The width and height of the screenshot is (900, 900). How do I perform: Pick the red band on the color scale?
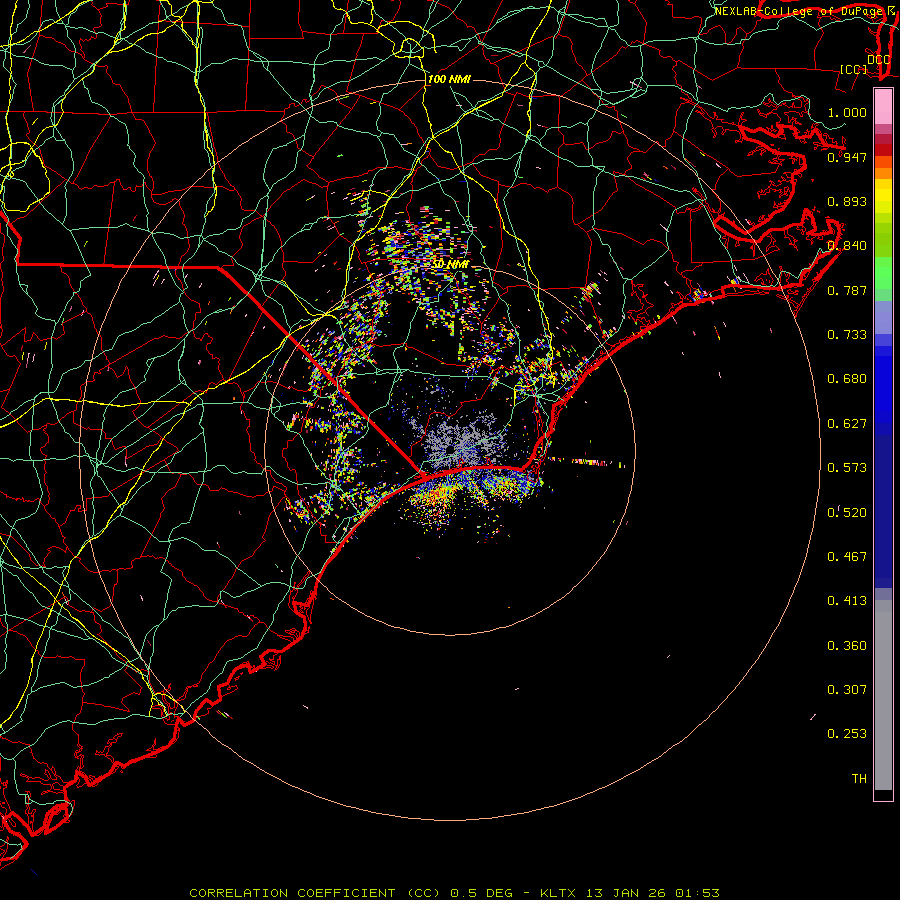click(883, 150)
